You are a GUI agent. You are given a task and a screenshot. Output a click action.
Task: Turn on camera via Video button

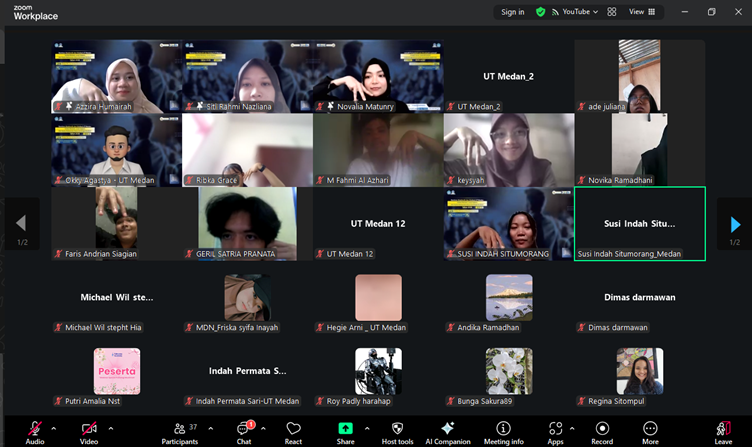89,433
